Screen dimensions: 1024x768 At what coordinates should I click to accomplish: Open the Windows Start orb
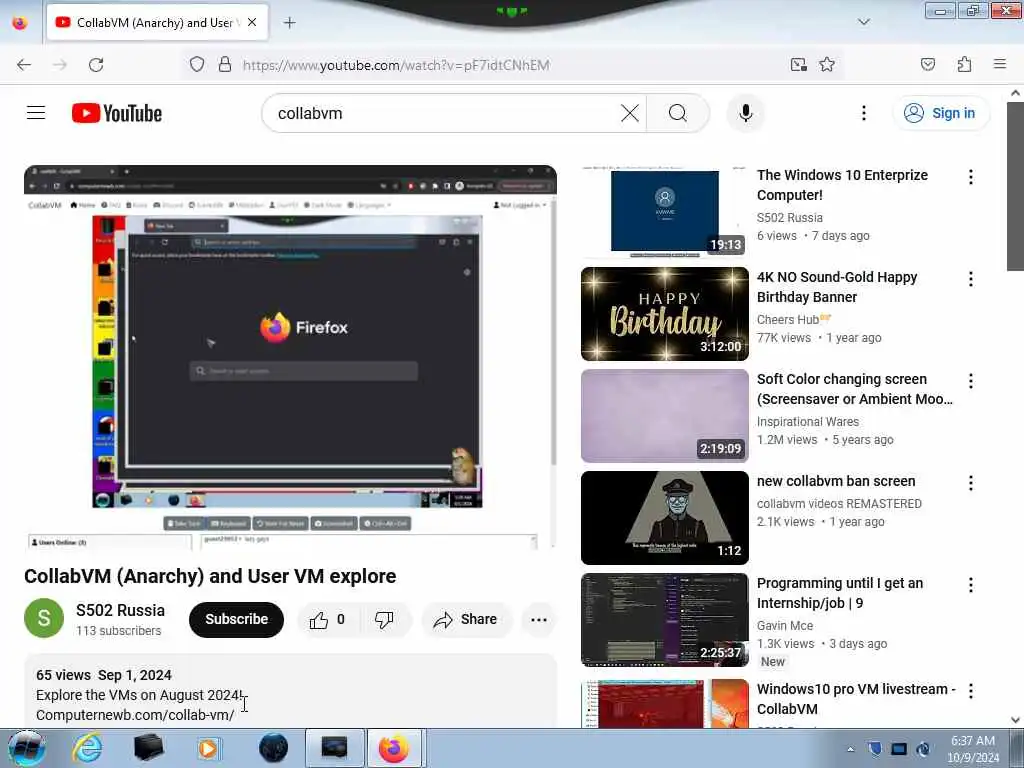click(26, 748)
